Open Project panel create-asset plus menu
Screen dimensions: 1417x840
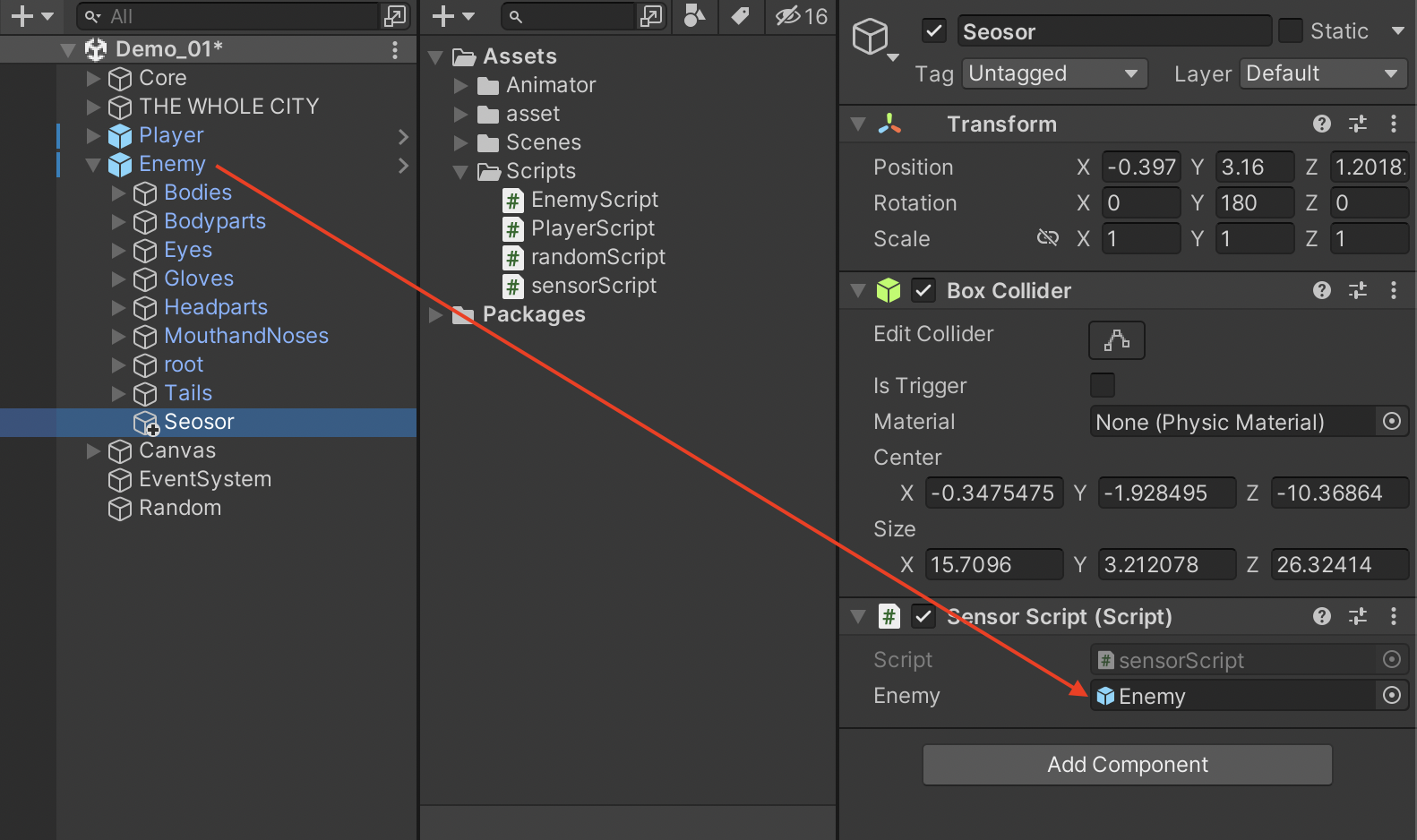(x=452, y=16)
